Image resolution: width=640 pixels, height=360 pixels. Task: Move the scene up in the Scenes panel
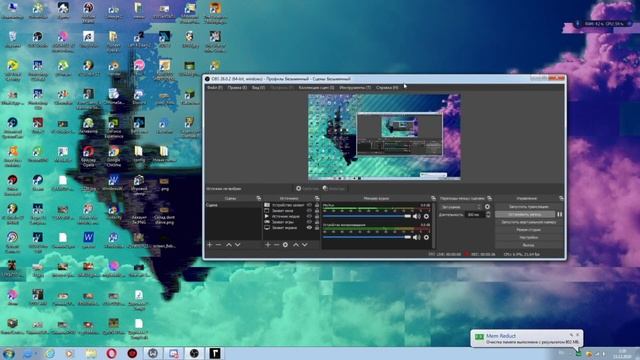pyautogui.click(x=229, y=244)
